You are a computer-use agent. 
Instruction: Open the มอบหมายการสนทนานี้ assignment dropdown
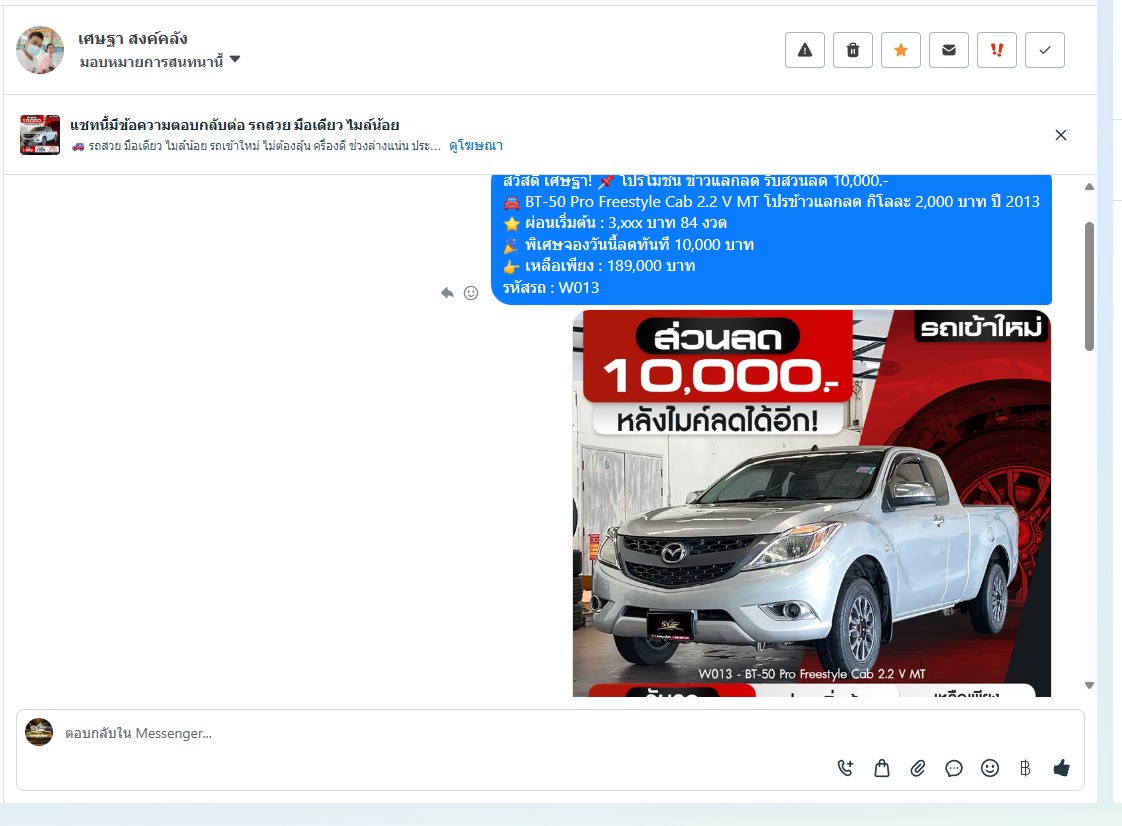click(160, 62)
